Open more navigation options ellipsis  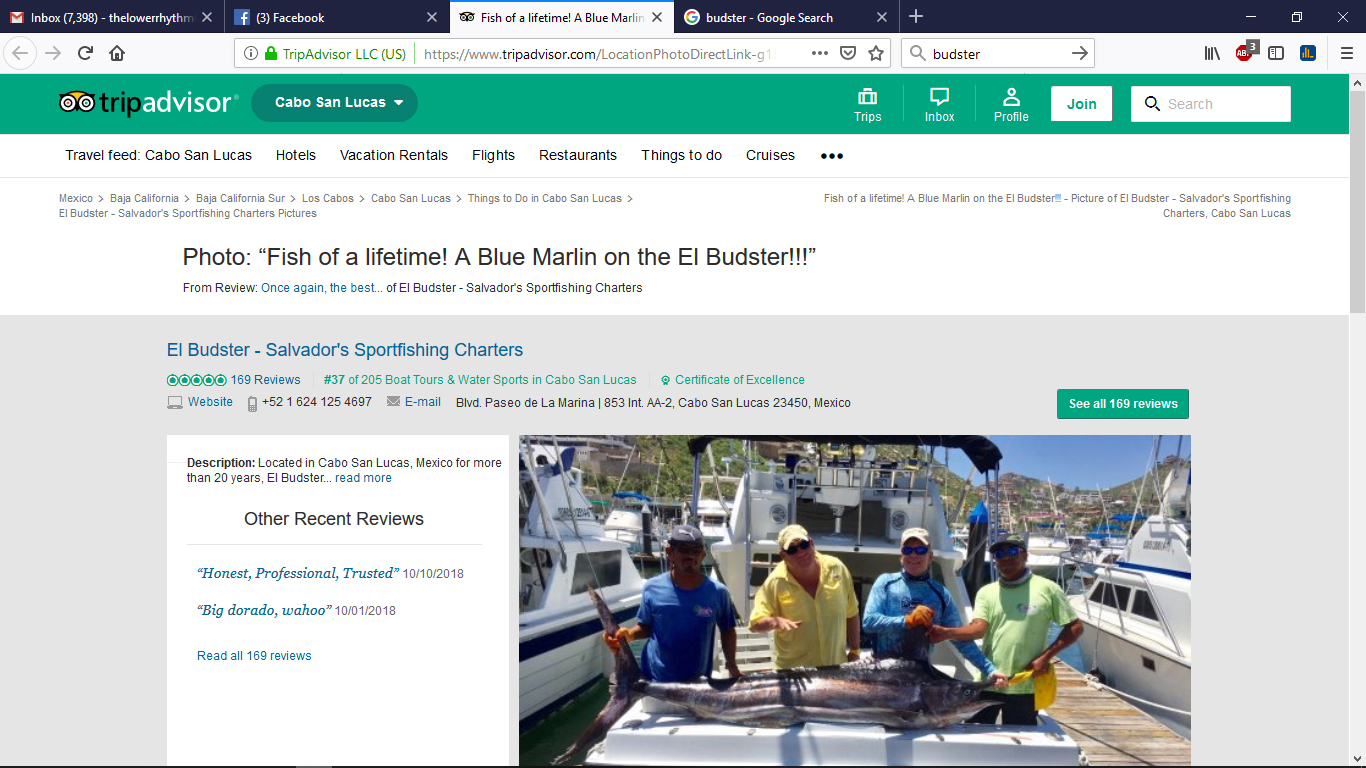coord(832,156)
